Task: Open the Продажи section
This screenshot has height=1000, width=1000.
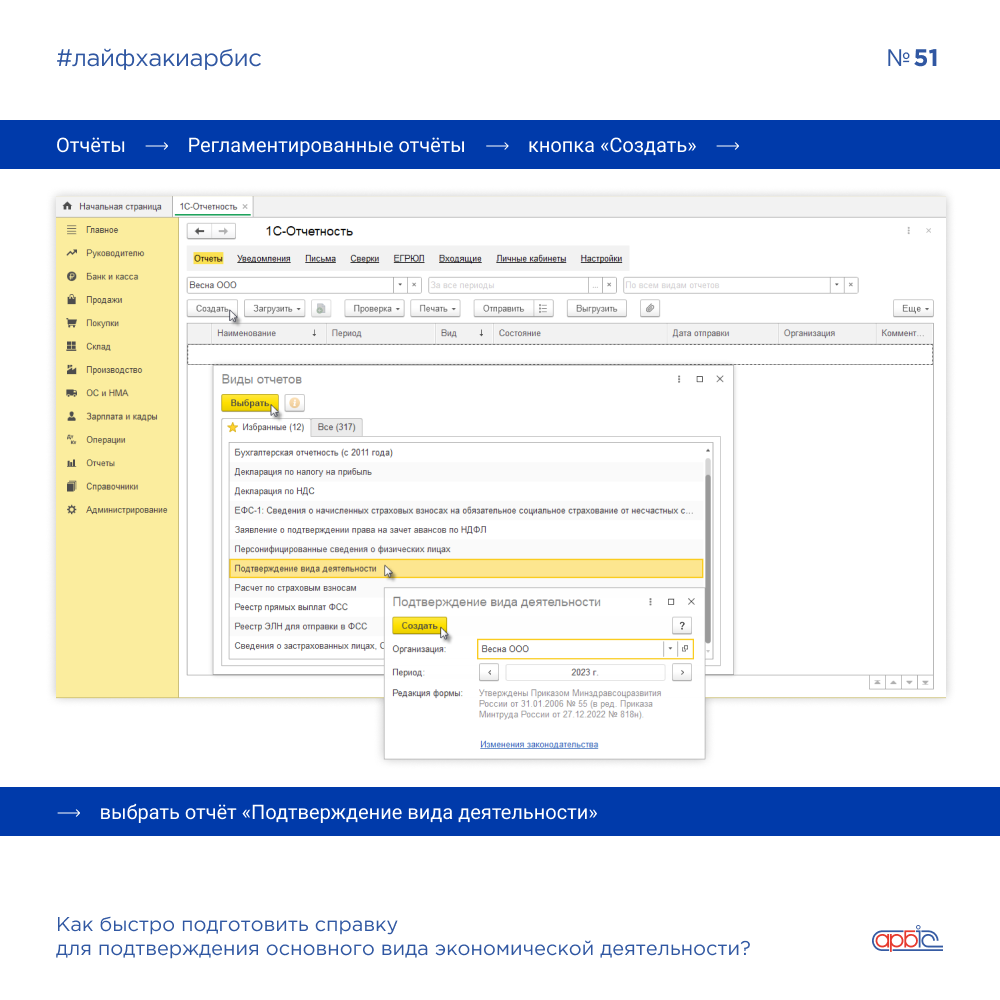Action: [104, 300]
